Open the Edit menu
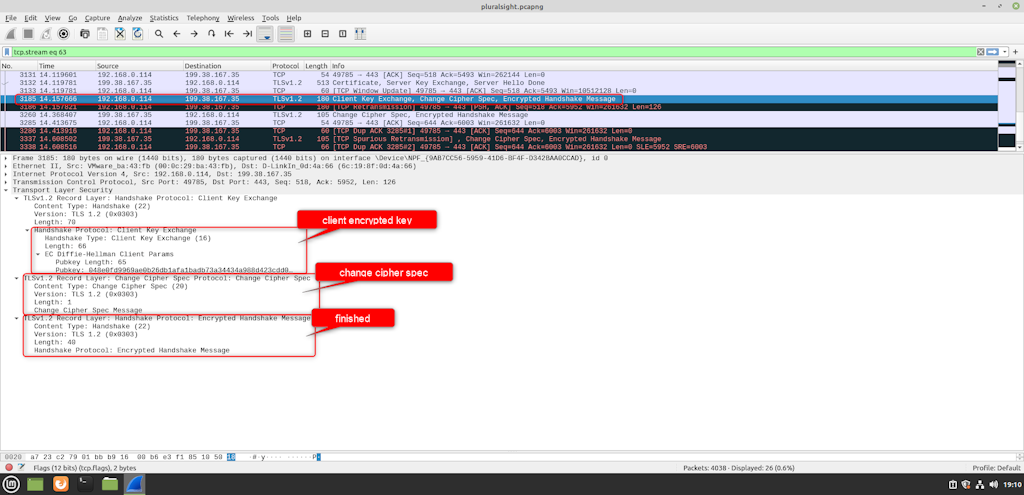1024x495 pixels. coord(30,18)
